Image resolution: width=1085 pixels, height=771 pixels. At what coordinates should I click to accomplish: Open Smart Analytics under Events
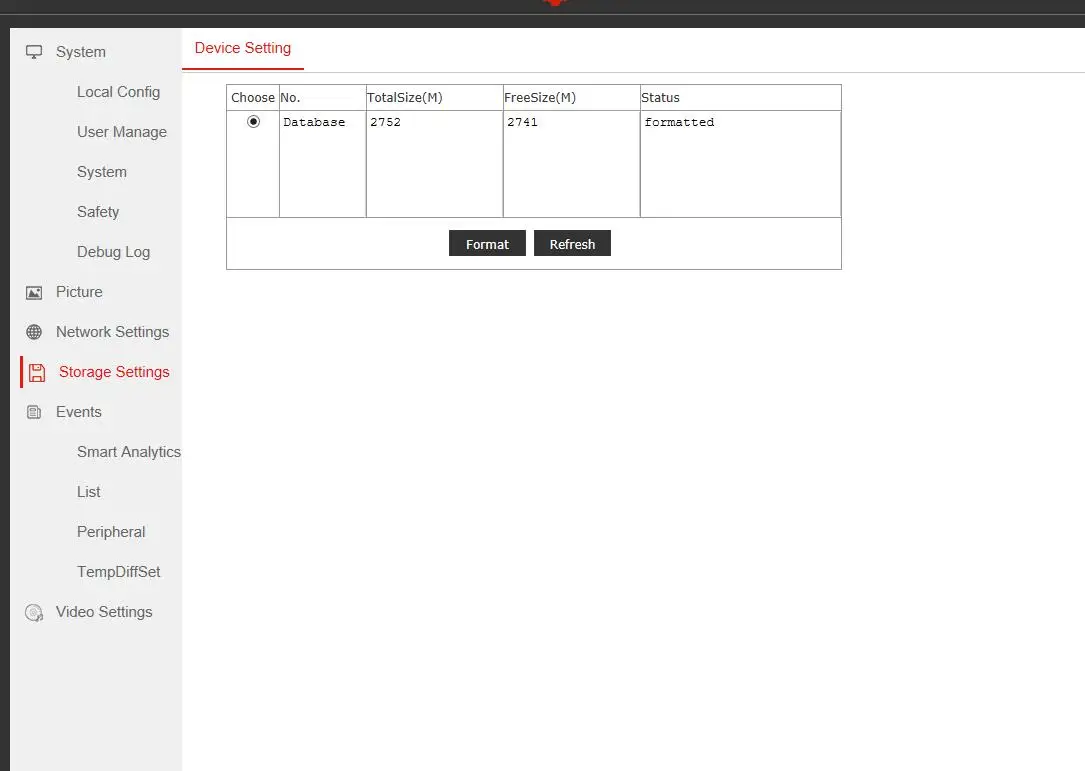pos(128,452)
